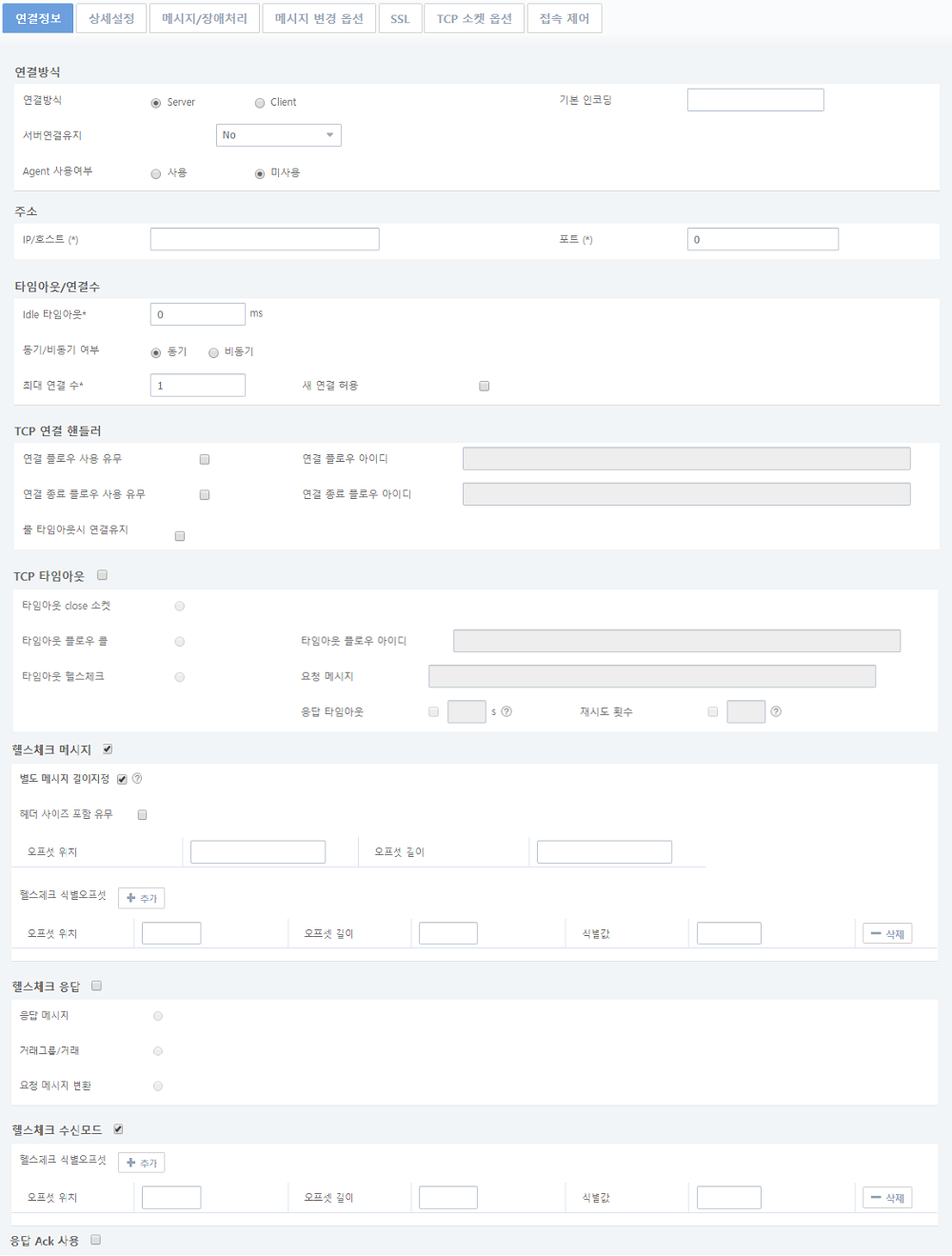Select the Client connection radio button
This screenshot has height=1256, width=952.
click(x=260, y=103)
